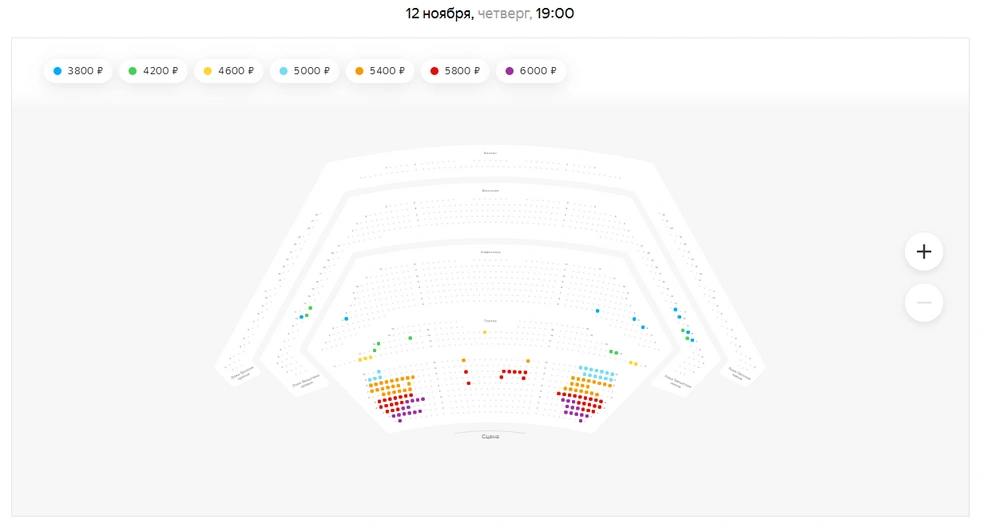Select the lower red seat in center-left pair
Image resolution: width=984 pixels, height=531 pixels.
click(468, 383)
